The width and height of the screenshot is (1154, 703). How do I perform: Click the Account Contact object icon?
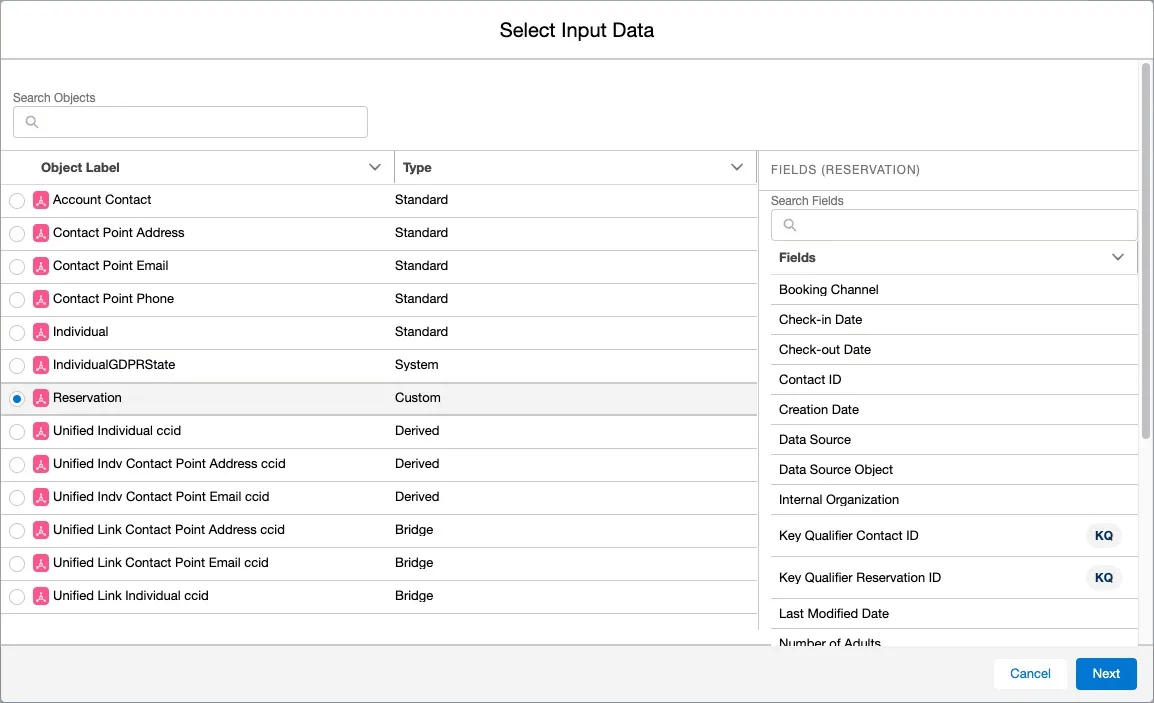coord(41,200)
